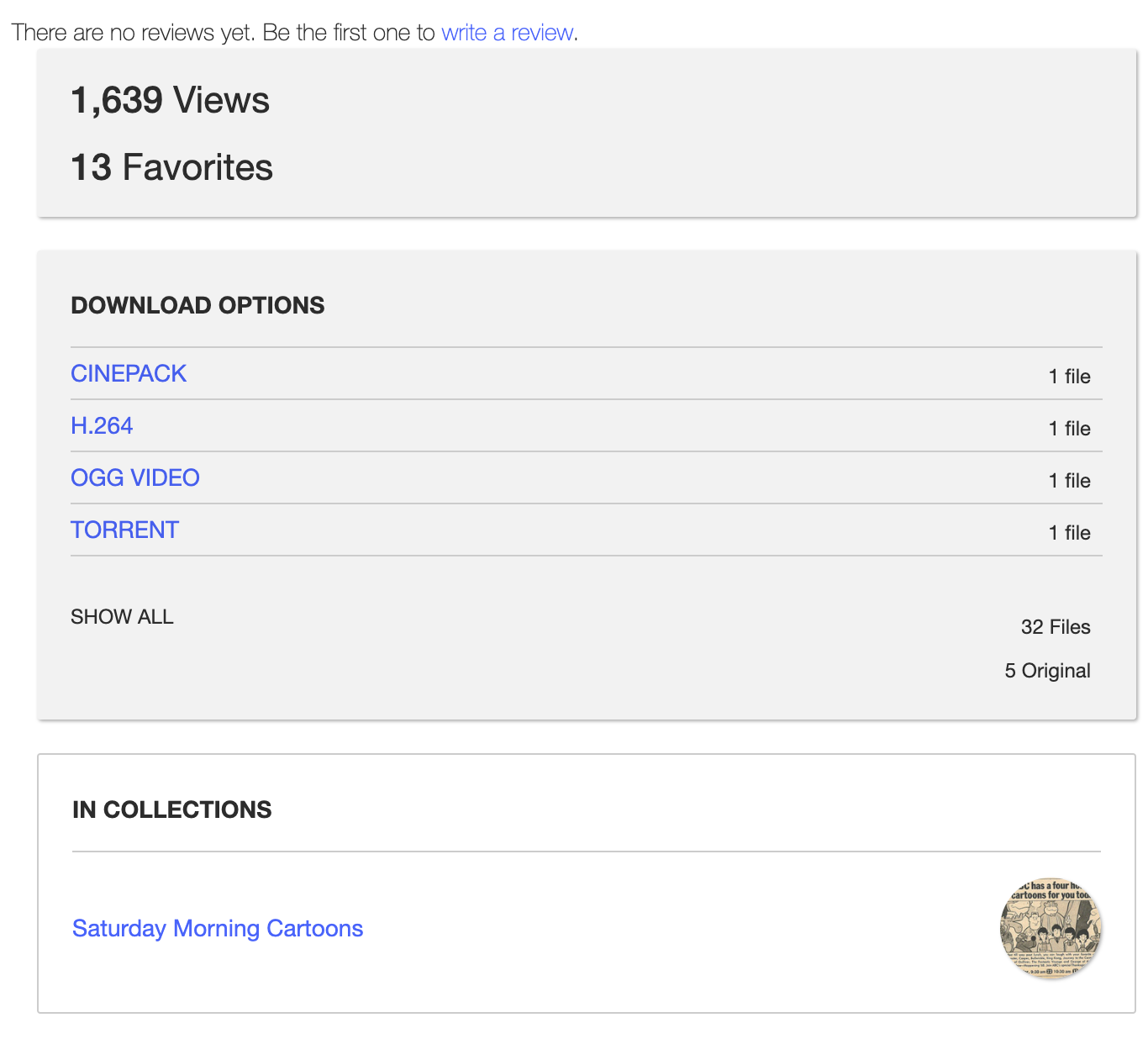
Task: Click the 1 file count beside OGG VIDEO
Action: click(1069, 481)
